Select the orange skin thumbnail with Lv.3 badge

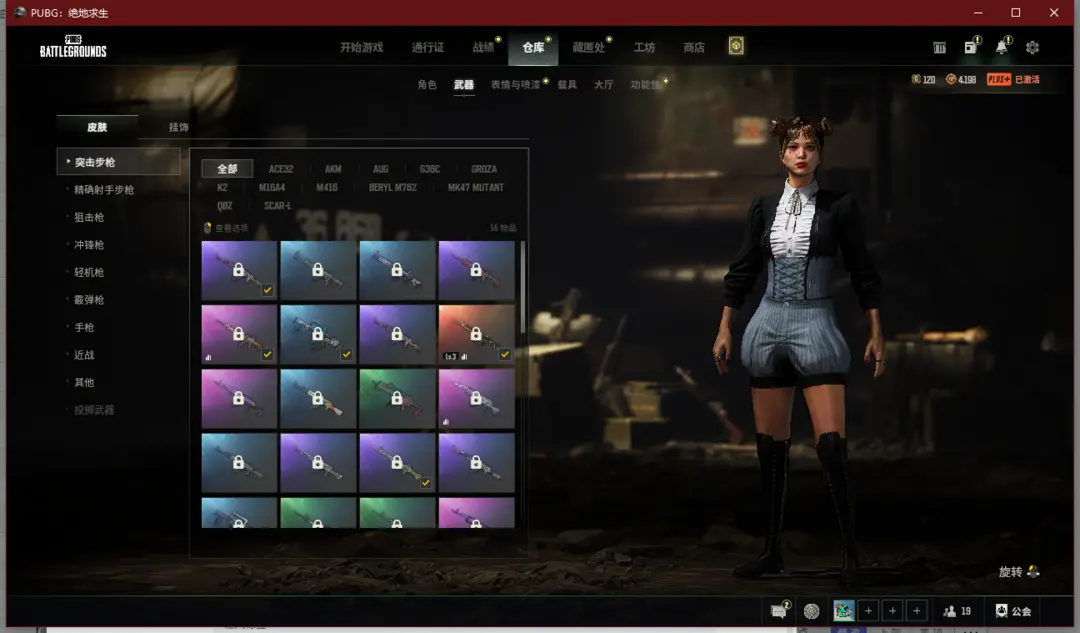click(x=477, y=334)
